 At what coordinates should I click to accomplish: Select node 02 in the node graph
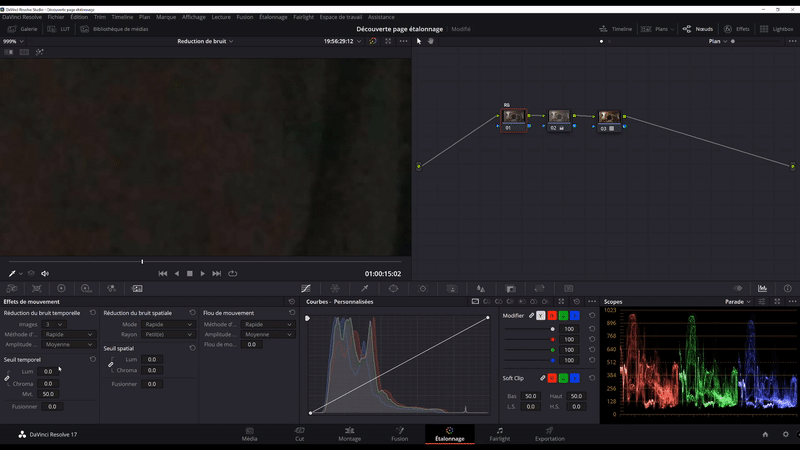coord(559,118)
